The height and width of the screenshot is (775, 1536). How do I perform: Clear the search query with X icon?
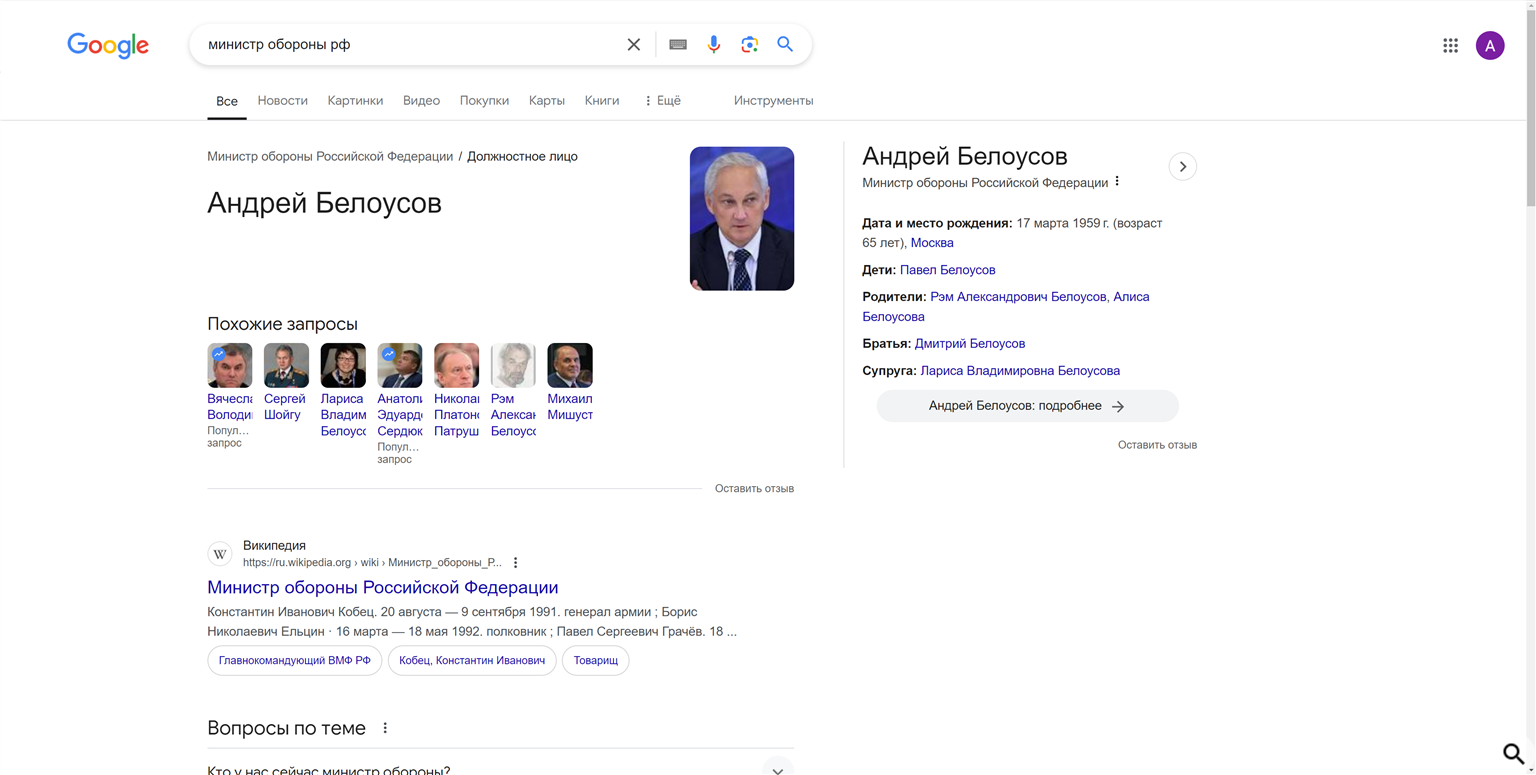(634, 45)
